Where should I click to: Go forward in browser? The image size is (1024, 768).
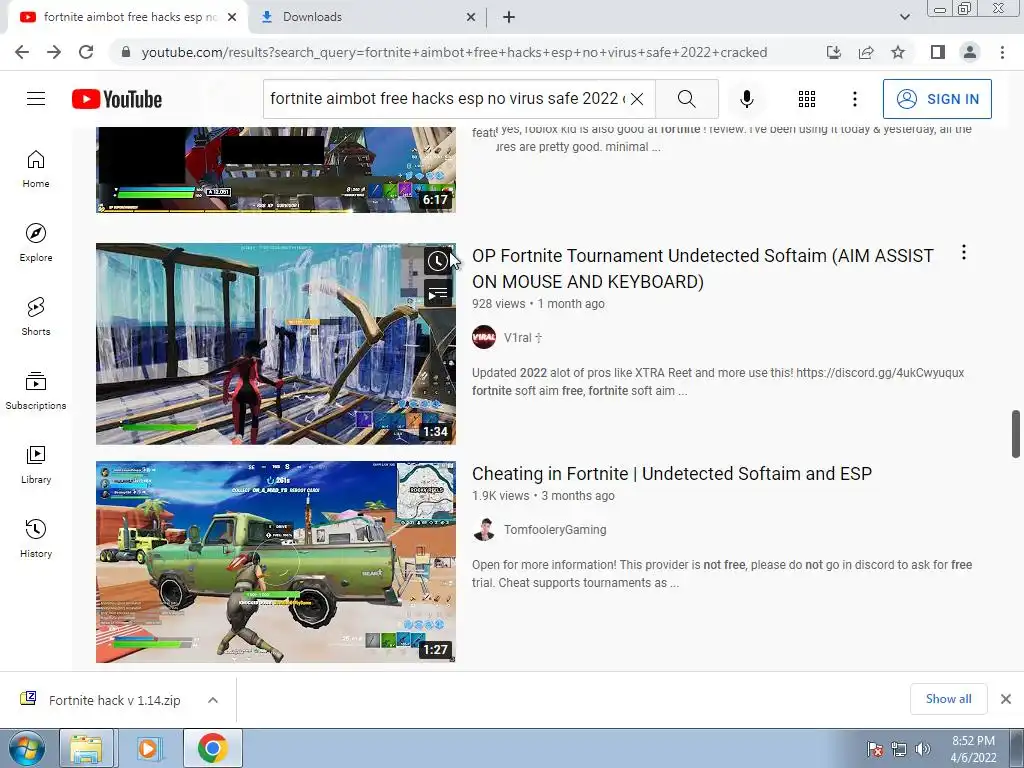tap(54, 52)
